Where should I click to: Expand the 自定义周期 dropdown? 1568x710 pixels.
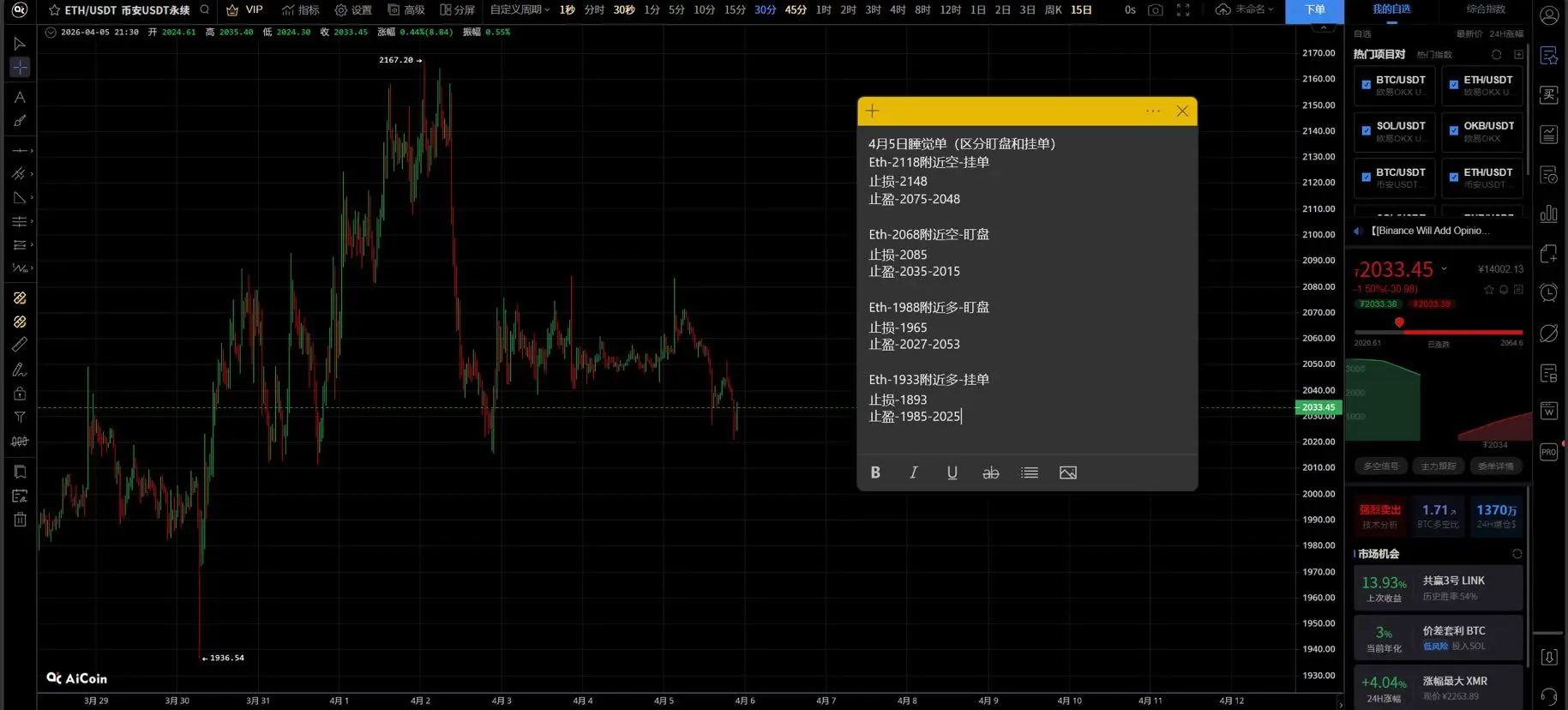coord(520,10)
